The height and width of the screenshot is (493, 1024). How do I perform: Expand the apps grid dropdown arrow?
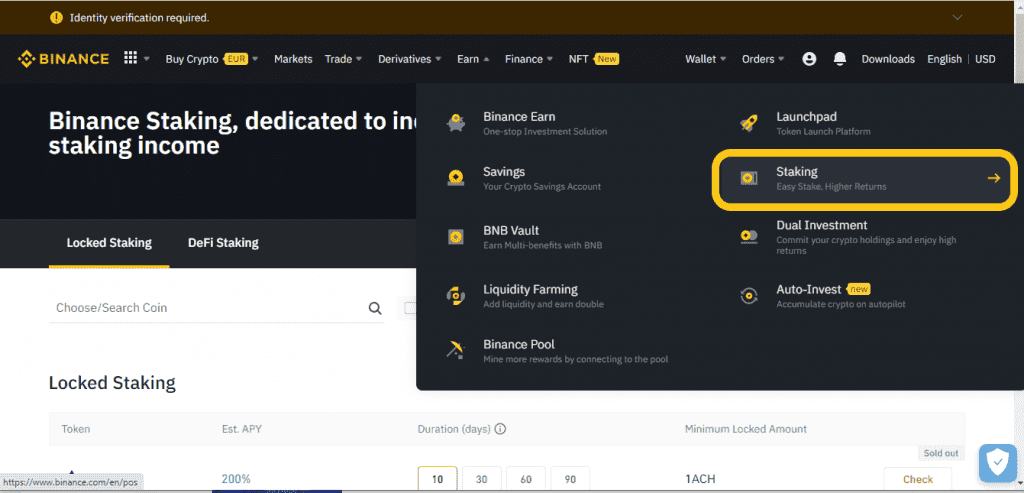pyautogui.click(x=147, y=59)
